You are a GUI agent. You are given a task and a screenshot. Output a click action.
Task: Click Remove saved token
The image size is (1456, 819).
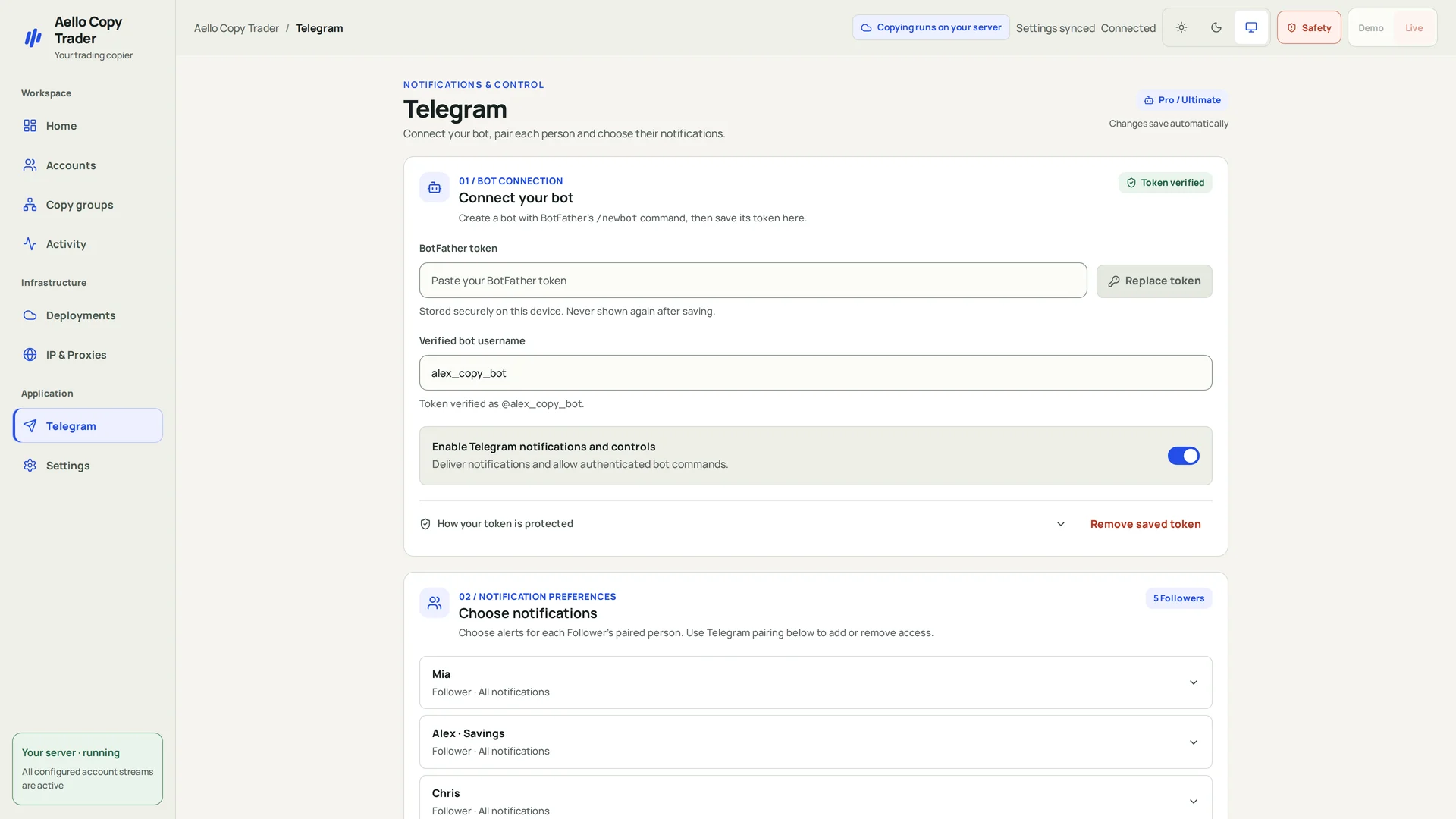pos(1145,524)
